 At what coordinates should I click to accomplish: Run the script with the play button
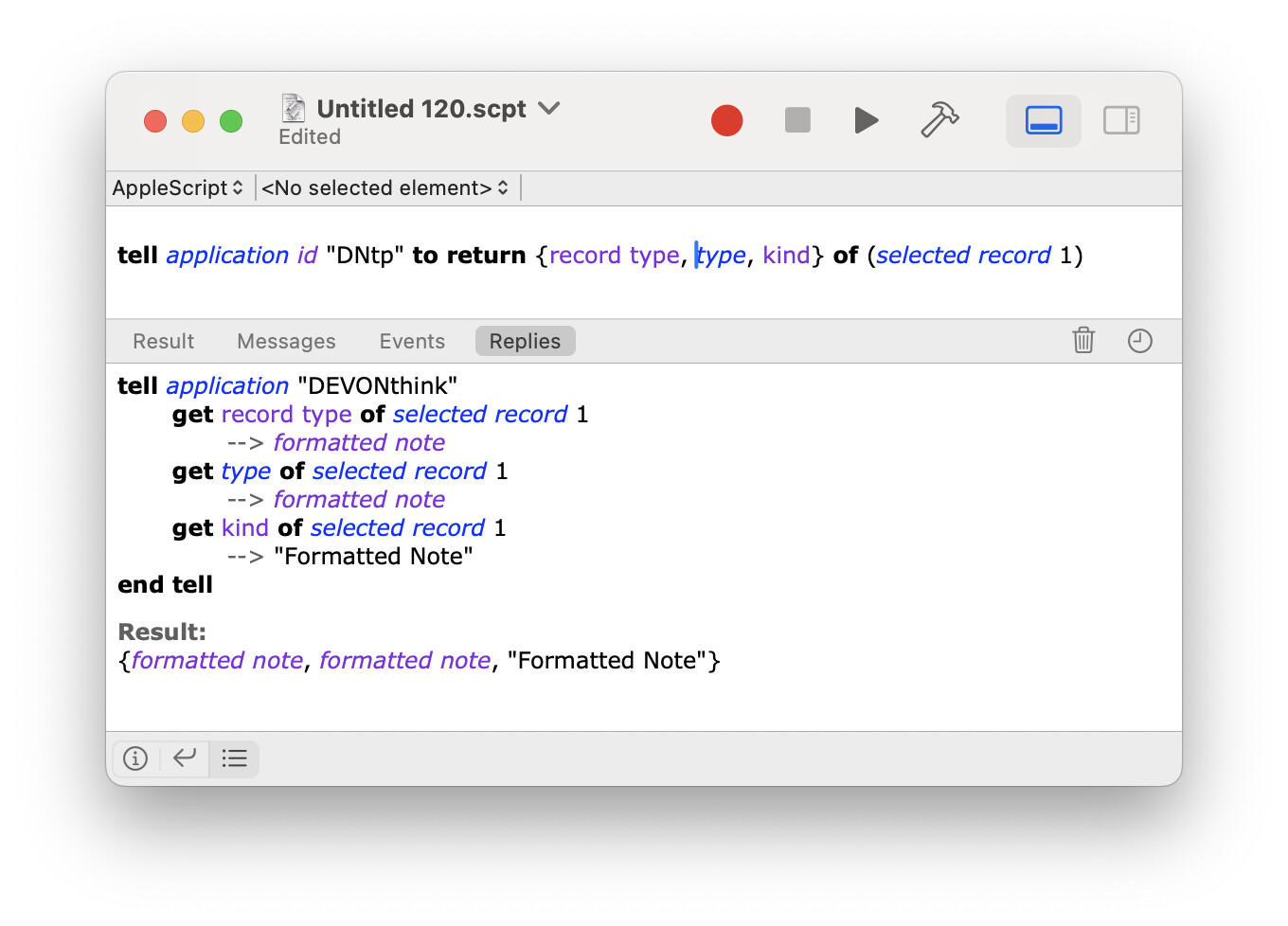click(x=866, y=120)
